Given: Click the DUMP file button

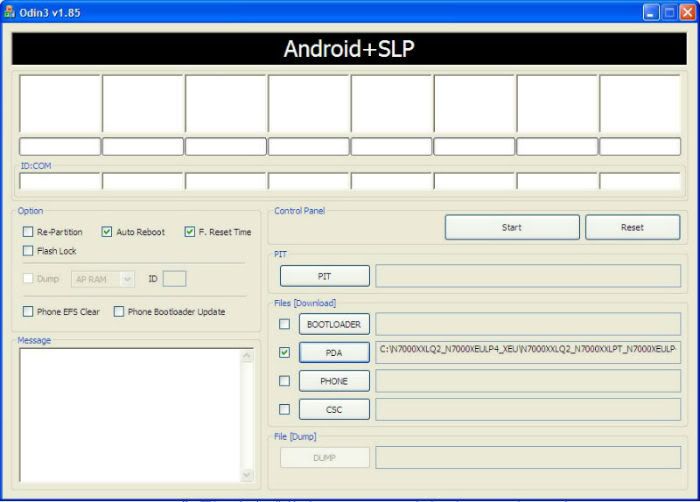Looking at the screenshot, I should click(325, 458).
